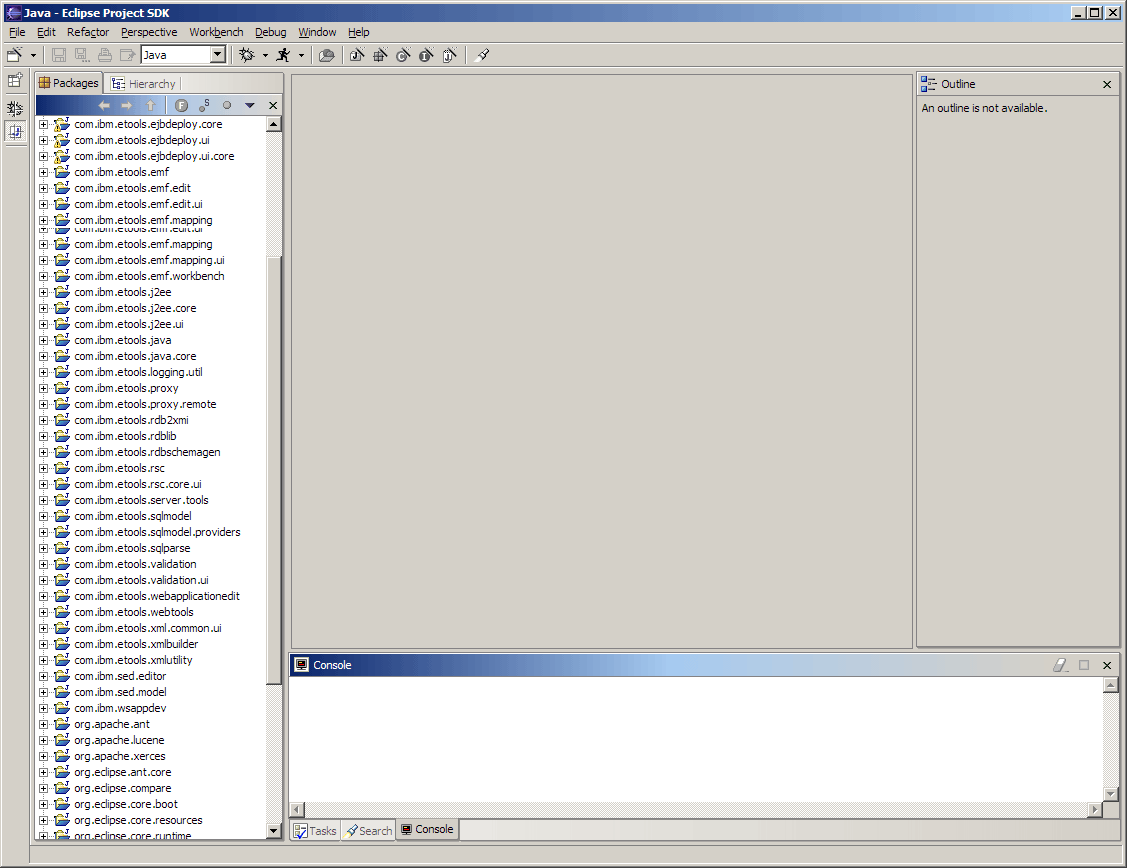Open the Workbench menu
This screenshot has width=1127, height=868.
pos(216,32)
